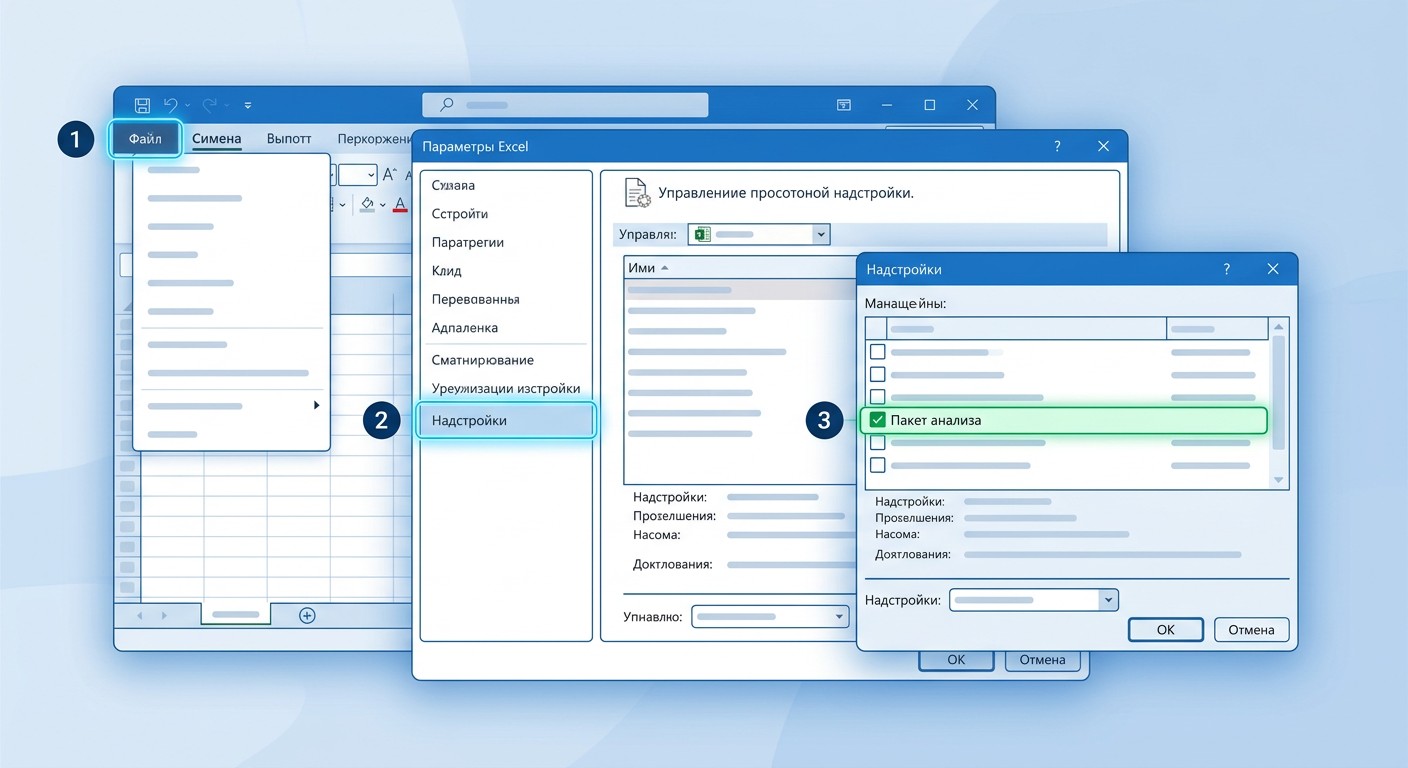Select Сматнирювание in the options sidebar
This screenshot has height=768, width=1408.
483,360
